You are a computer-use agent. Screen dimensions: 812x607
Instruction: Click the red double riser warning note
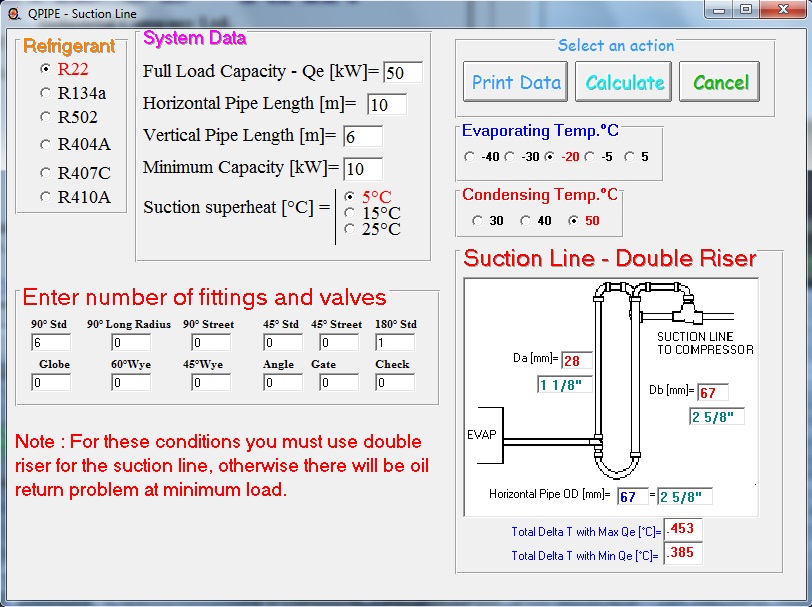(x=222, y=465)
